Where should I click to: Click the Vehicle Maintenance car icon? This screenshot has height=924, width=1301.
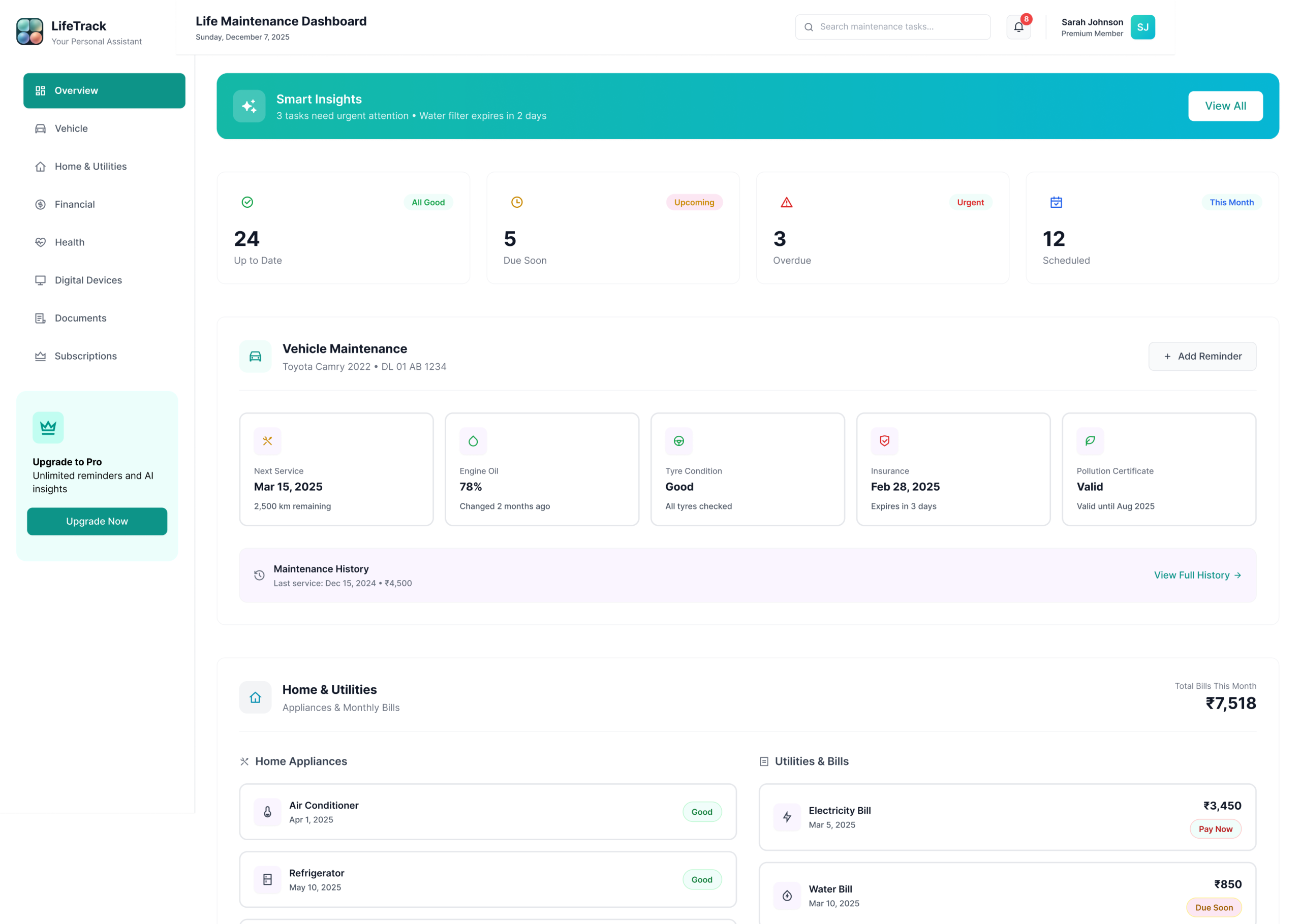pyautogui.click(x=255, y=356)
